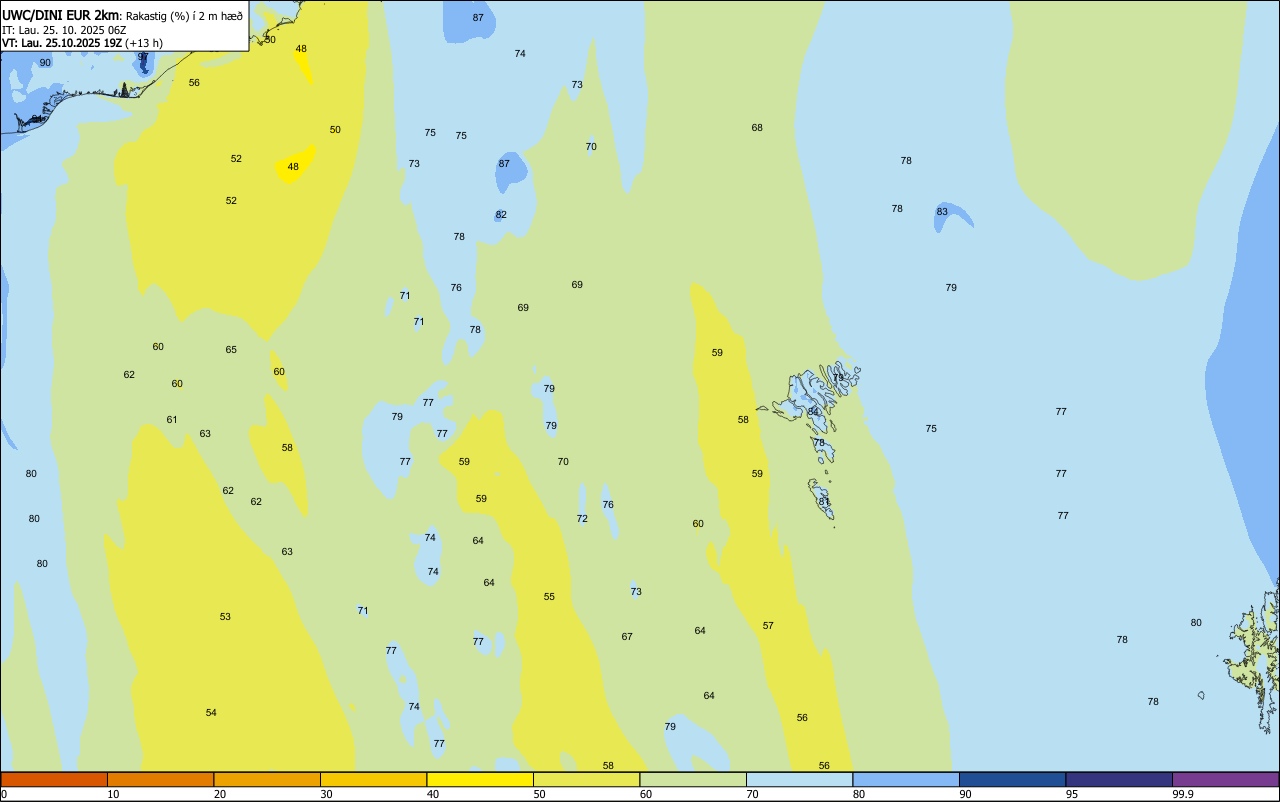The height and width of the screenshot is (802, 1280).
Task: Click the map value 90 near the coast
Action: pos(45,63)
